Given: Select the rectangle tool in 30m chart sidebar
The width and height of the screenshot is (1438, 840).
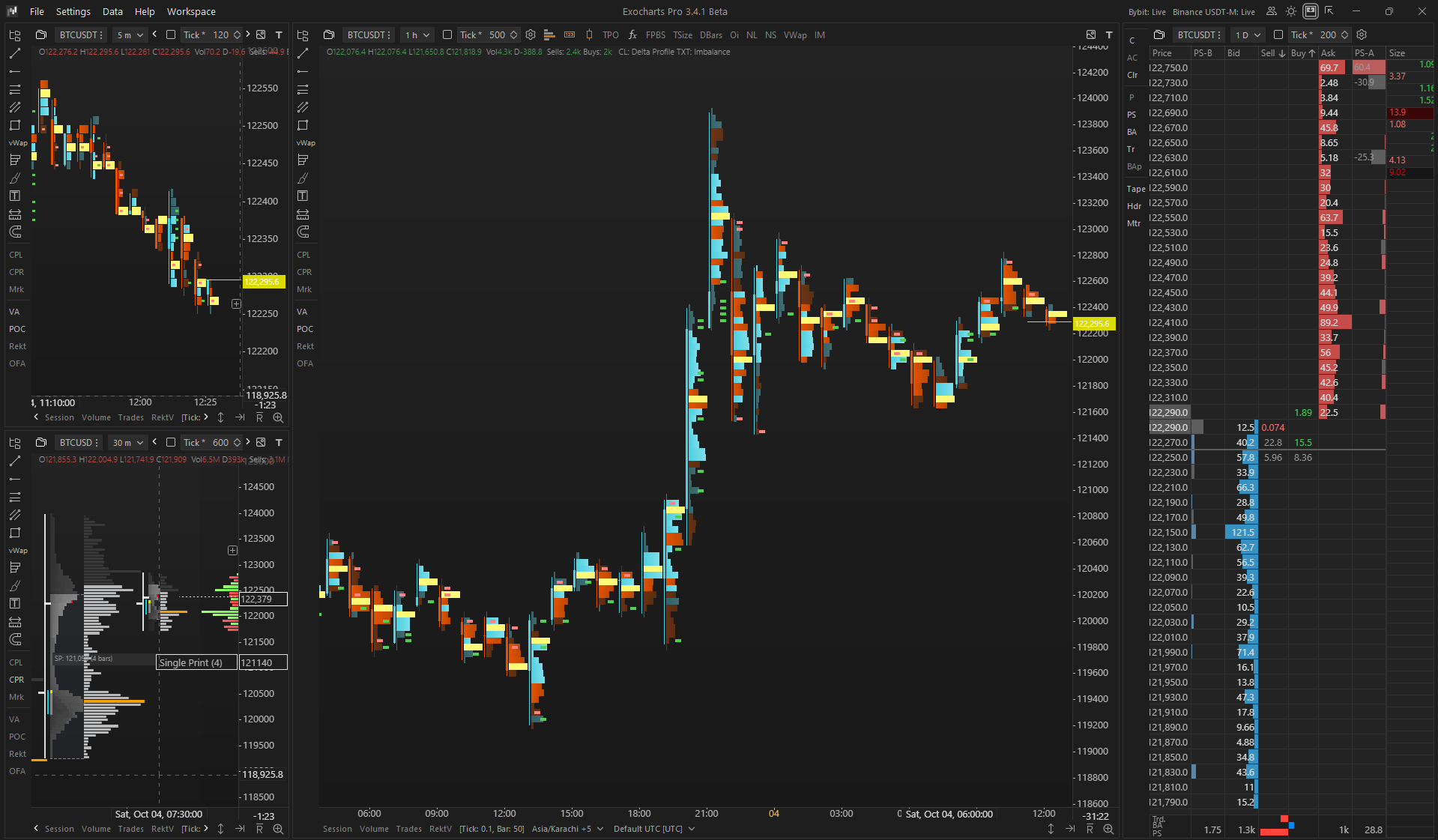Looking at the screenshot, I should coord(15,533).
